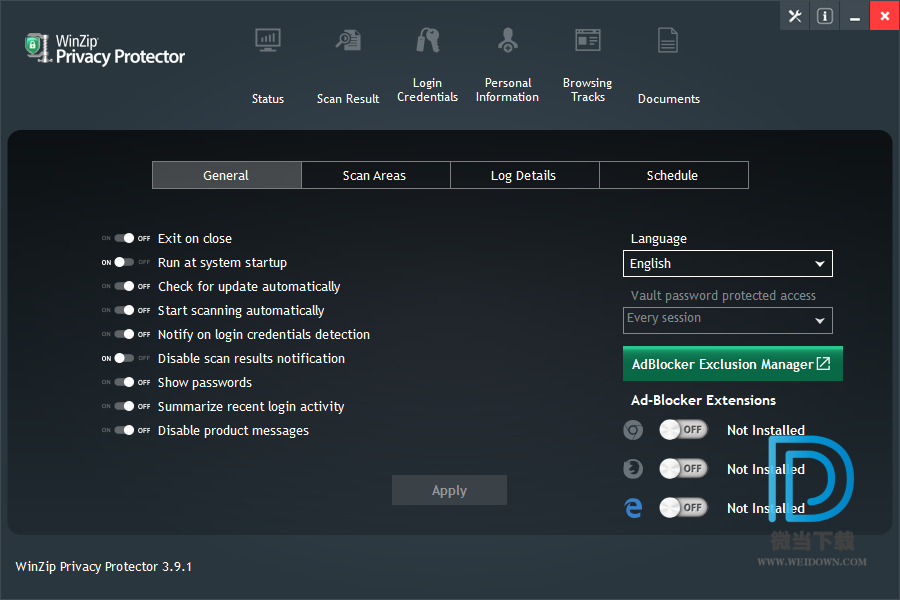Toggle Disable scan results notification
This screenshot has width=900, height=600.
tap(125, 358)
